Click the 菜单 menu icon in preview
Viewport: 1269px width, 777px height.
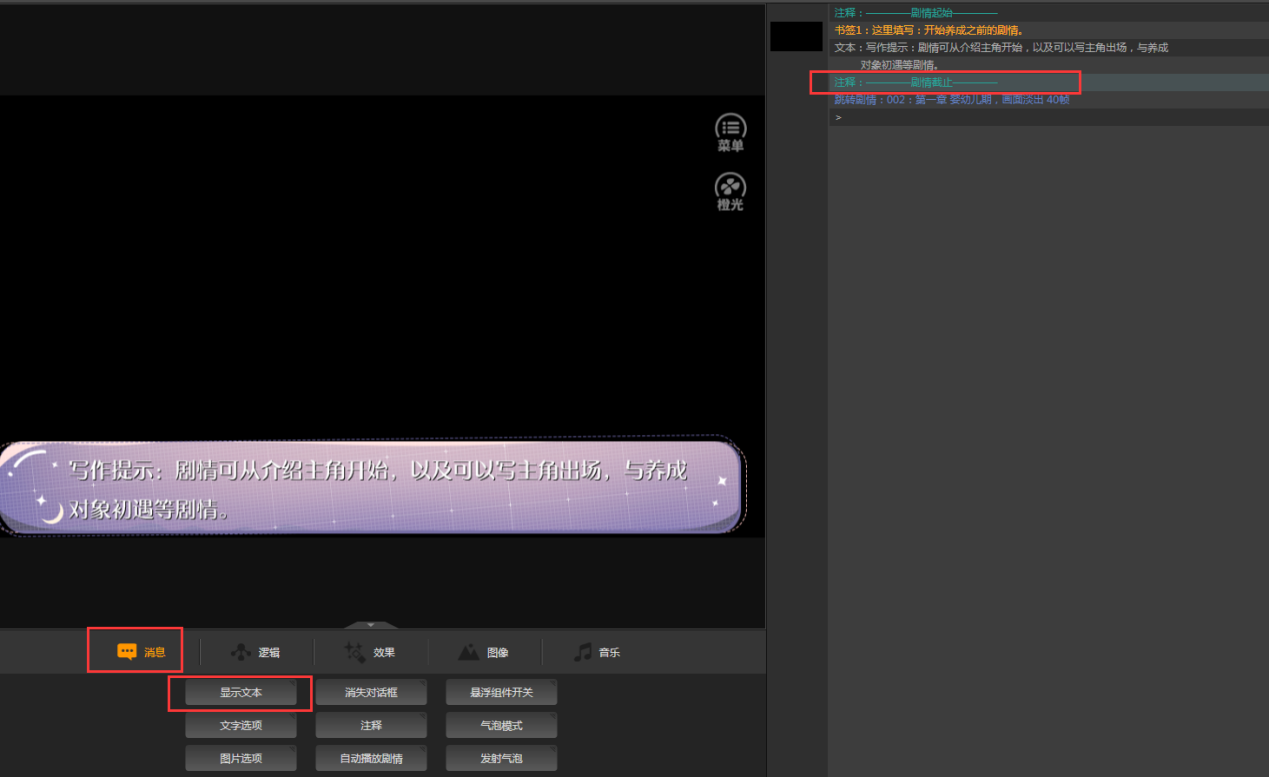coord(730,133)
